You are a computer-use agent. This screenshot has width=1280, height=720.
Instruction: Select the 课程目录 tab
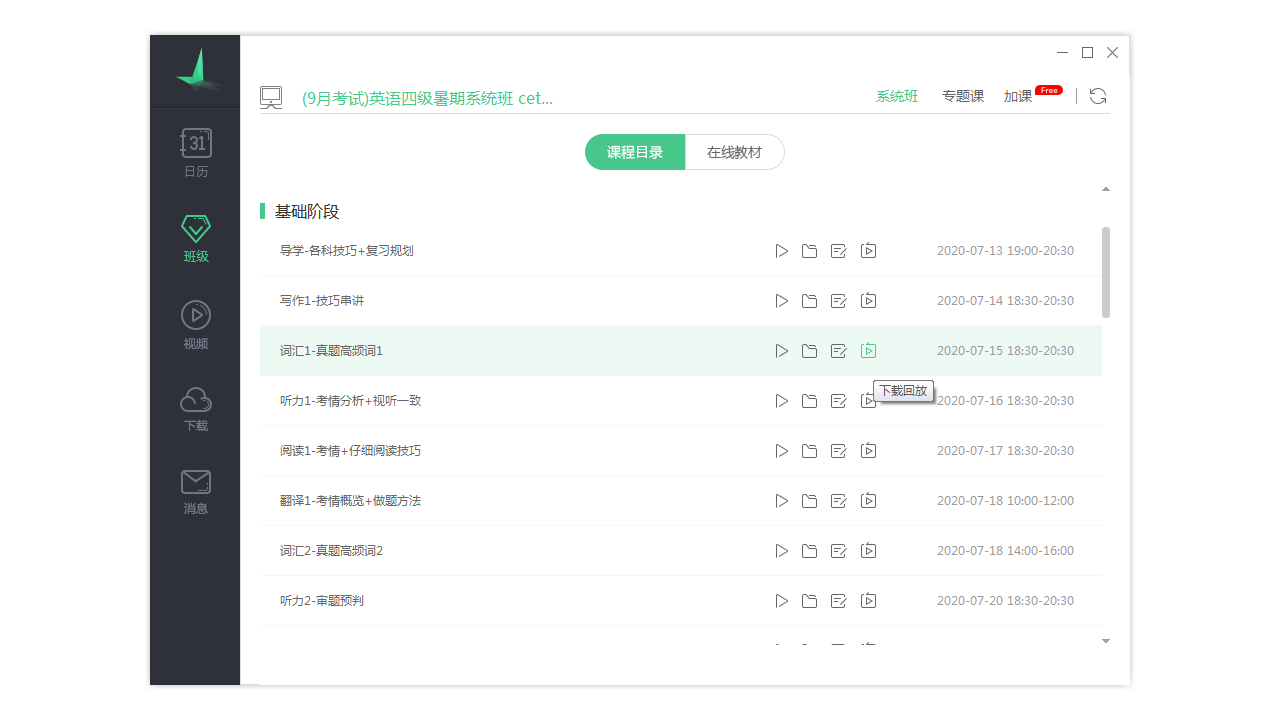tap(634, 151)
